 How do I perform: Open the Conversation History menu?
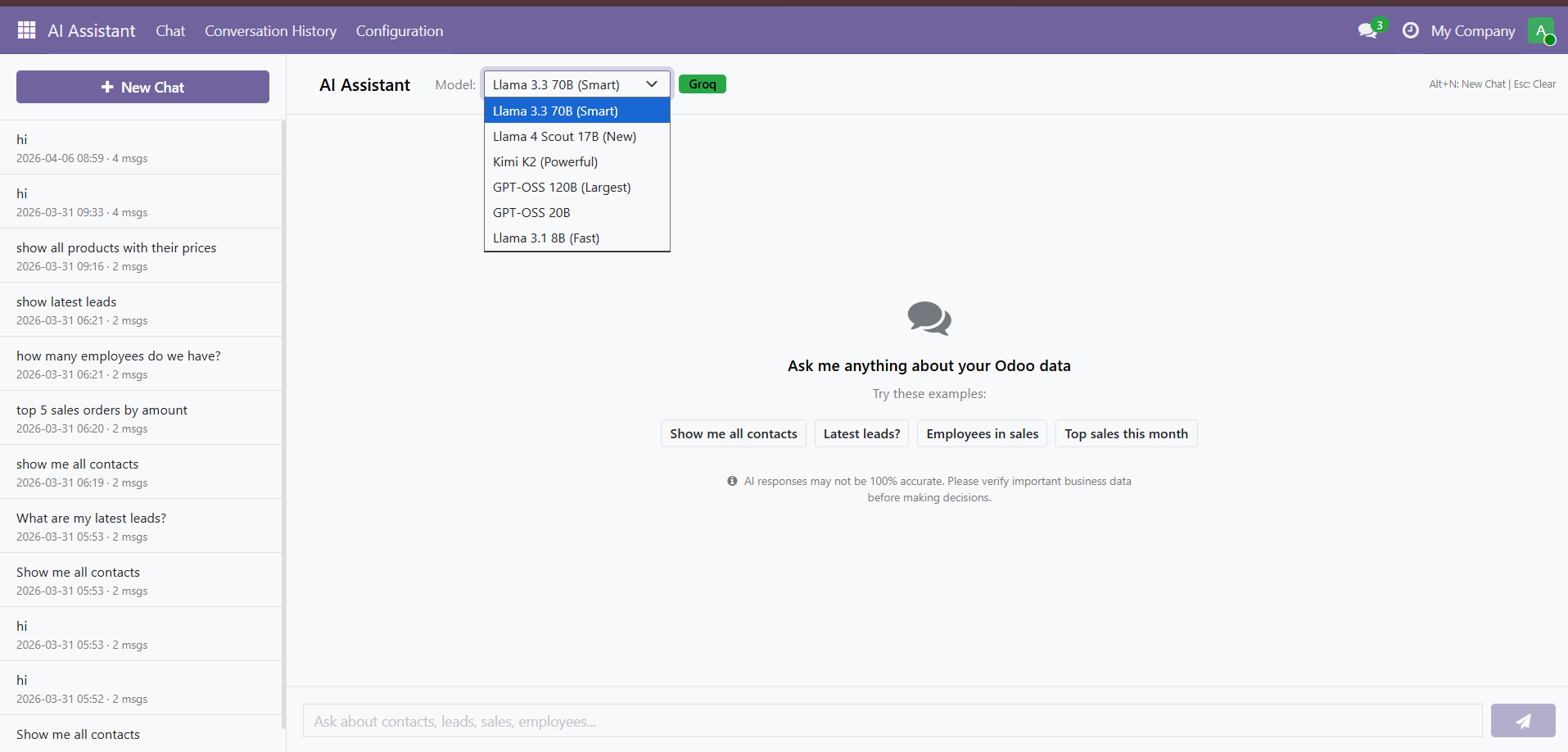pyautogui.click(x=270, y=31)
